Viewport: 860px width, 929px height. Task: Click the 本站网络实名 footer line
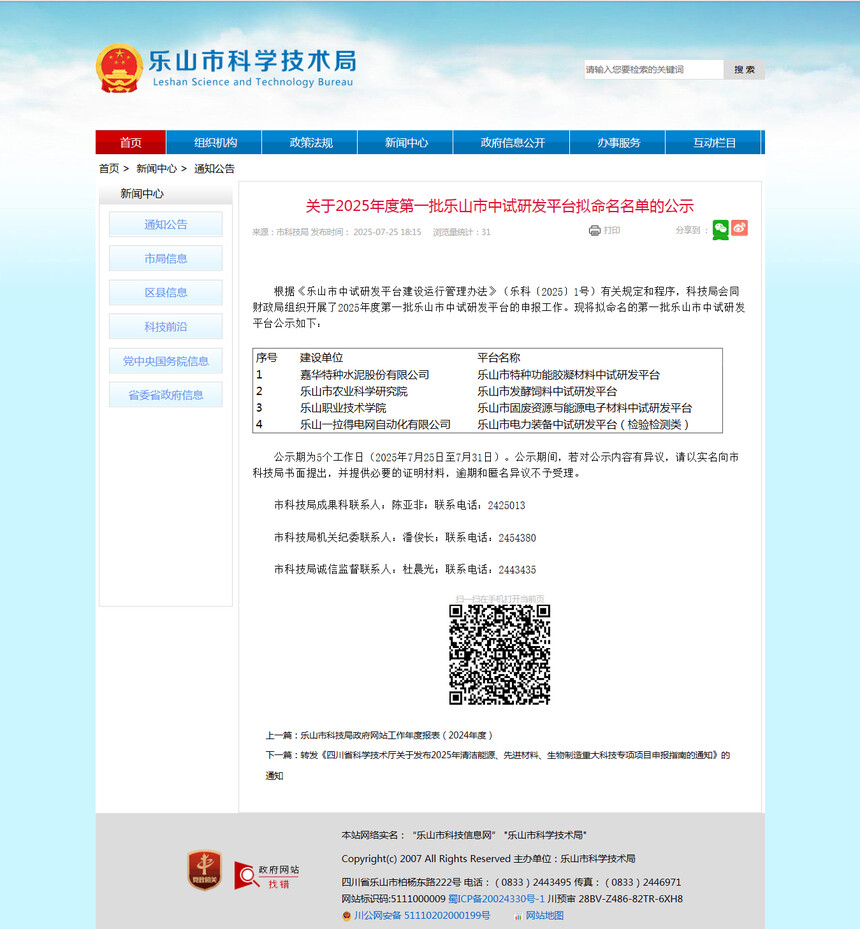464,835
